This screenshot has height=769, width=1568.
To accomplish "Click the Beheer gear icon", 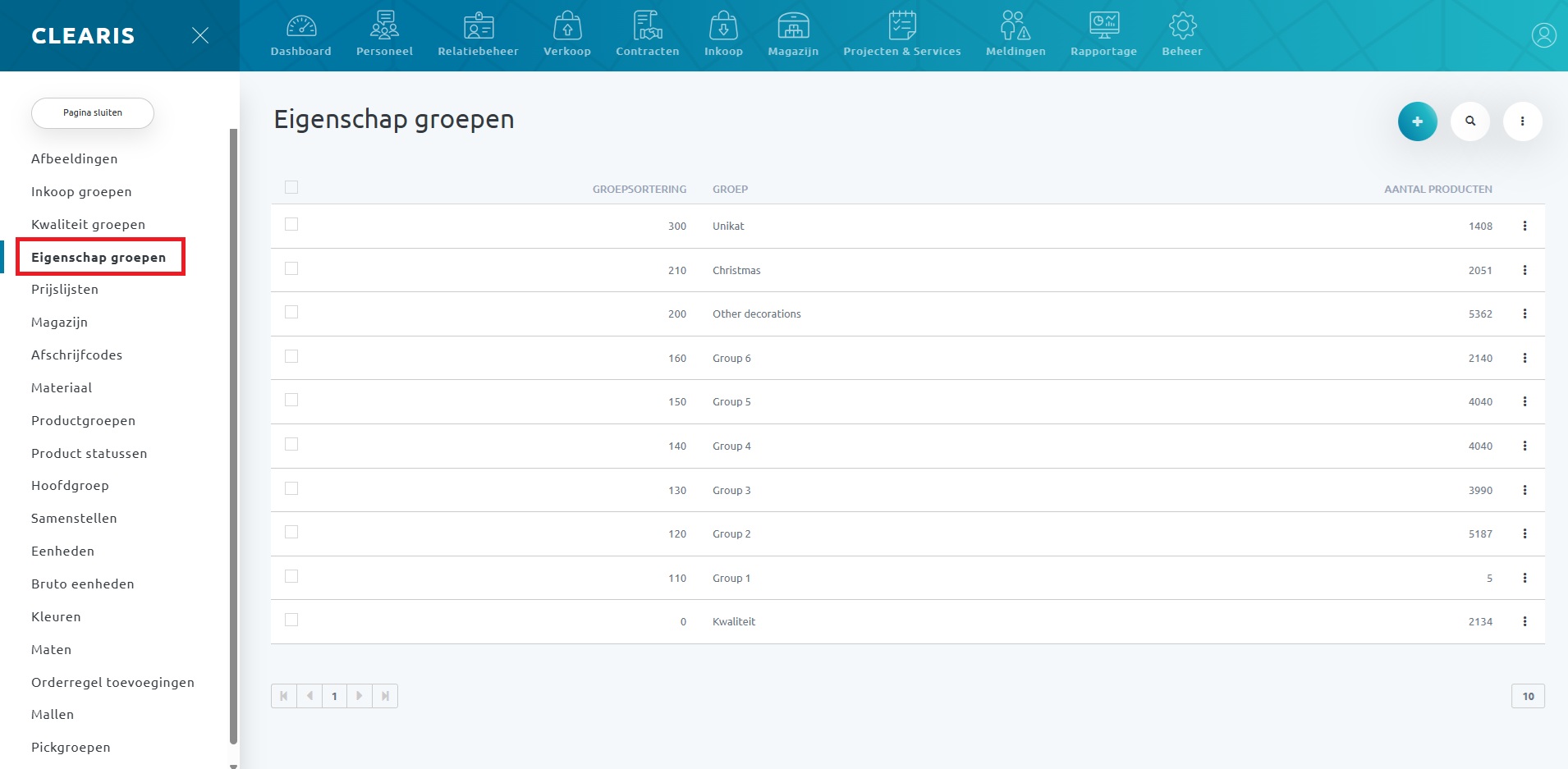I will (x=1182, y=26).
